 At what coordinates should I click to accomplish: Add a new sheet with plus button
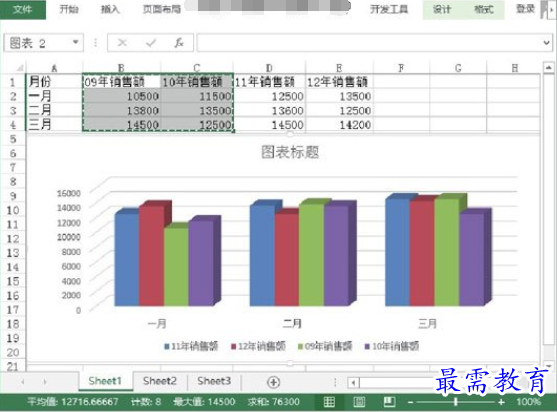pos(274,382)
